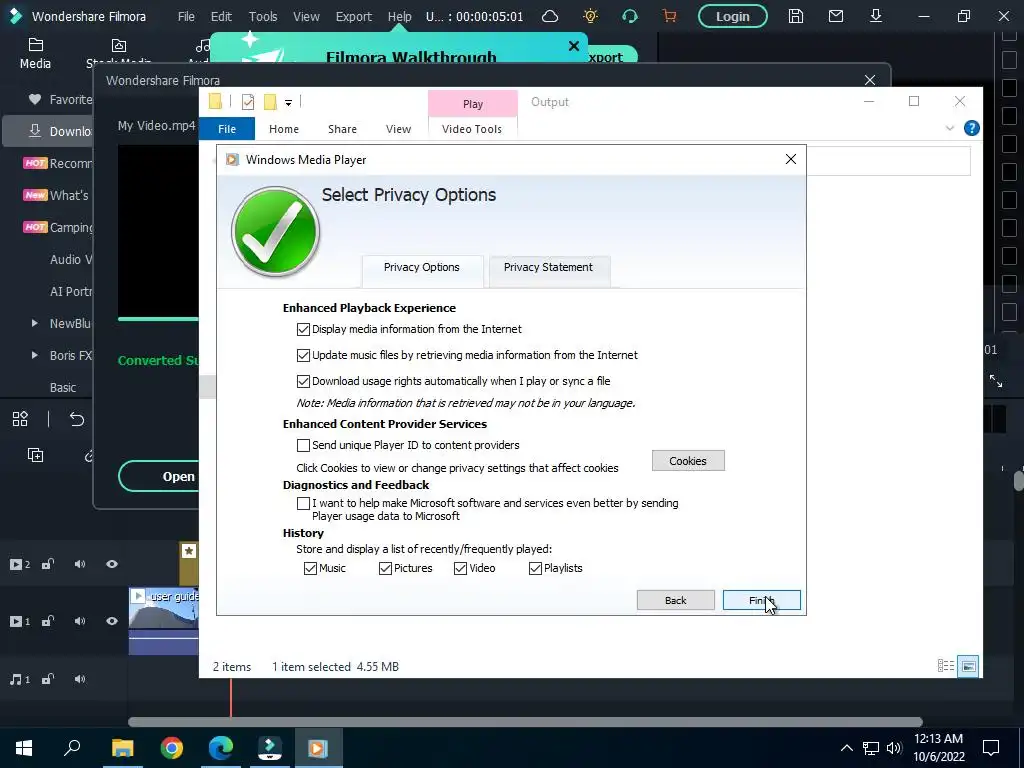Image resolution: width=1024 pixels, height=768 pixels.
Task: Open Filmora File menu
Action: click(x=186, y=16)
